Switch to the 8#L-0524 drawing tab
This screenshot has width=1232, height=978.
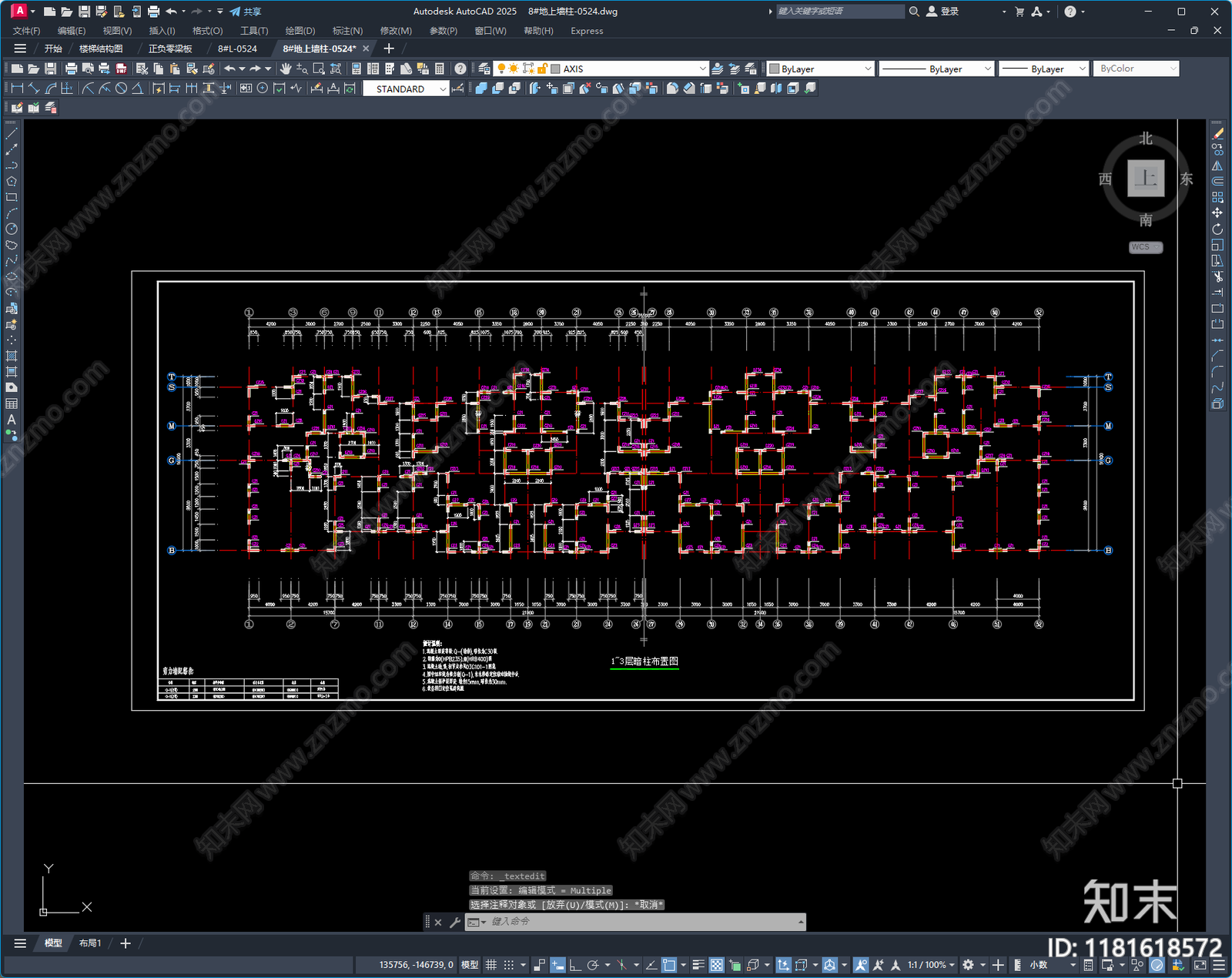[237, 49]
